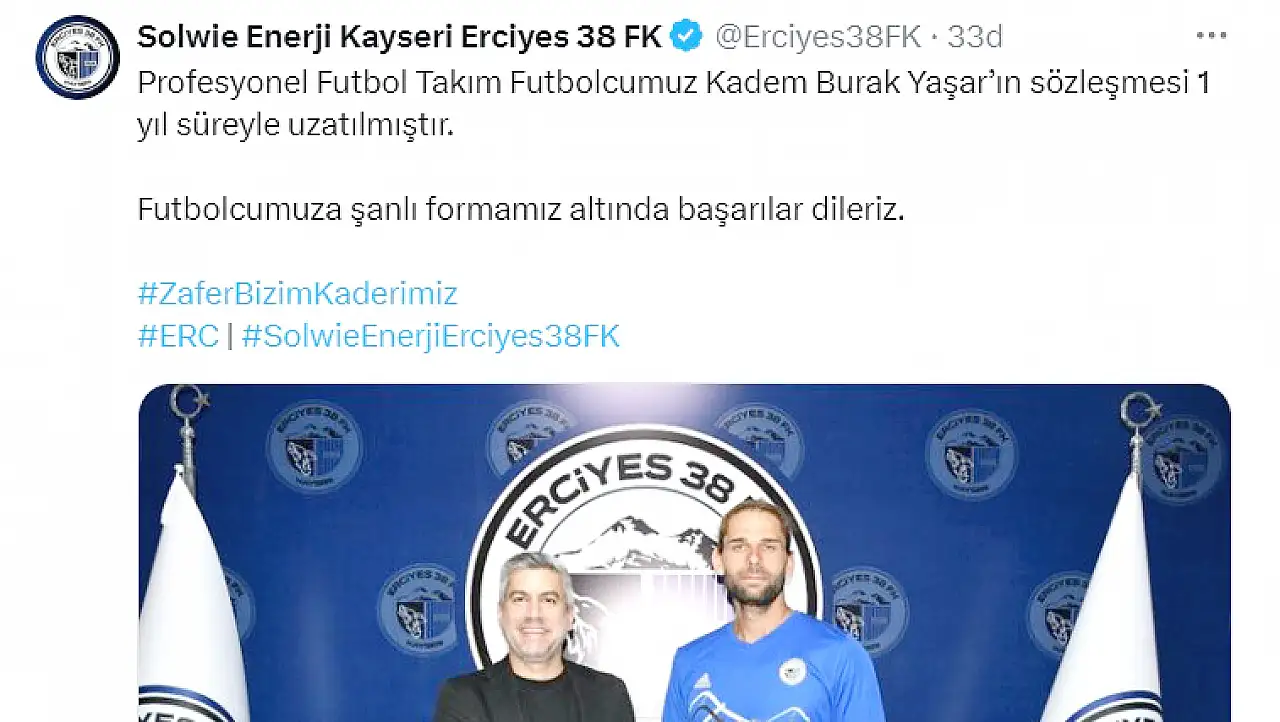This screenshot has width=1280, height=722.
Task: Open the @Erciyes38FK handle link
Action: [x=816, y=37]
